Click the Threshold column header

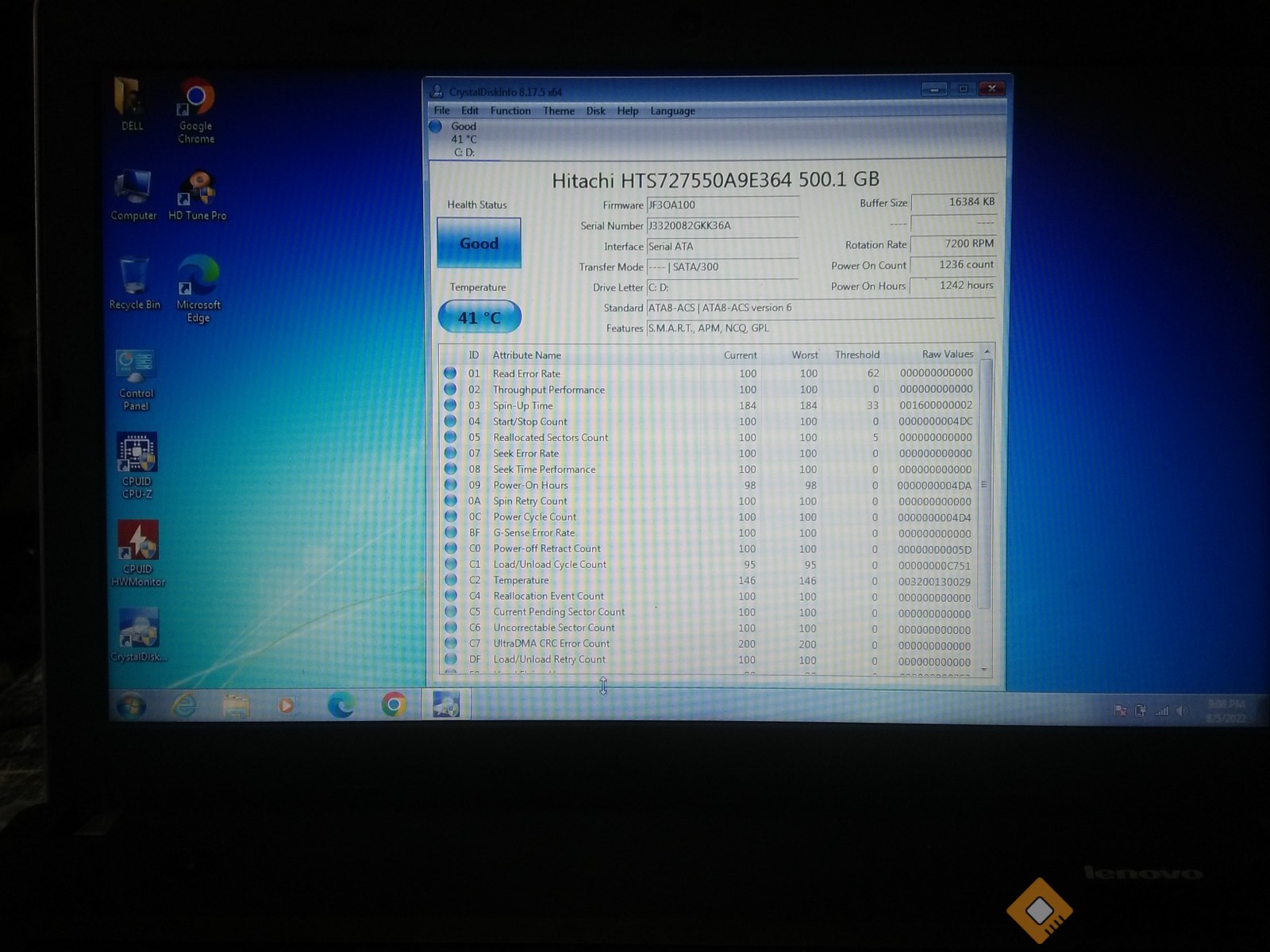click(857, 355)
